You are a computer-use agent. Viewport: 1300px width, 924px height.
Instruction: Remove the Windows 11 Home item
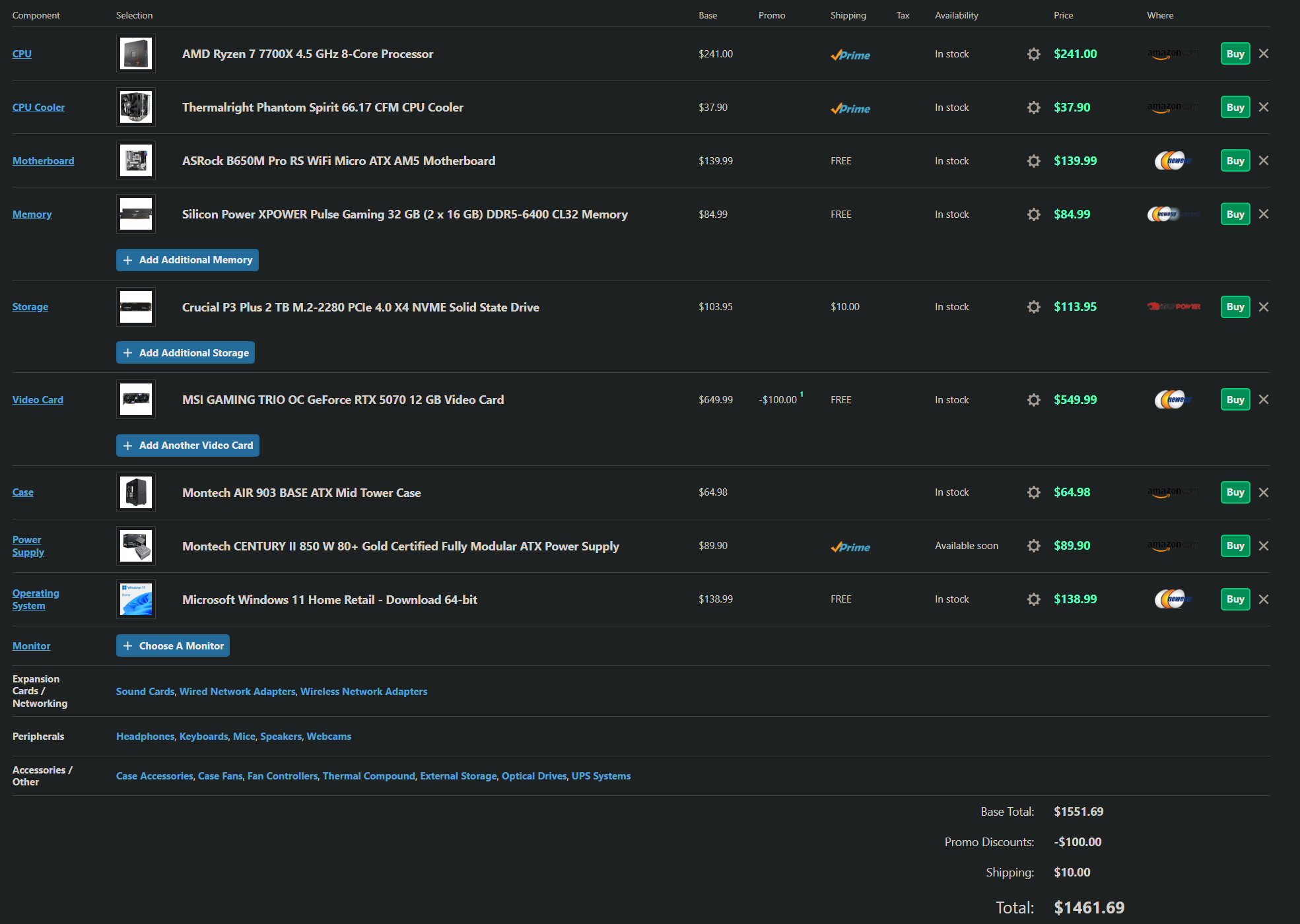[1264, 599]
